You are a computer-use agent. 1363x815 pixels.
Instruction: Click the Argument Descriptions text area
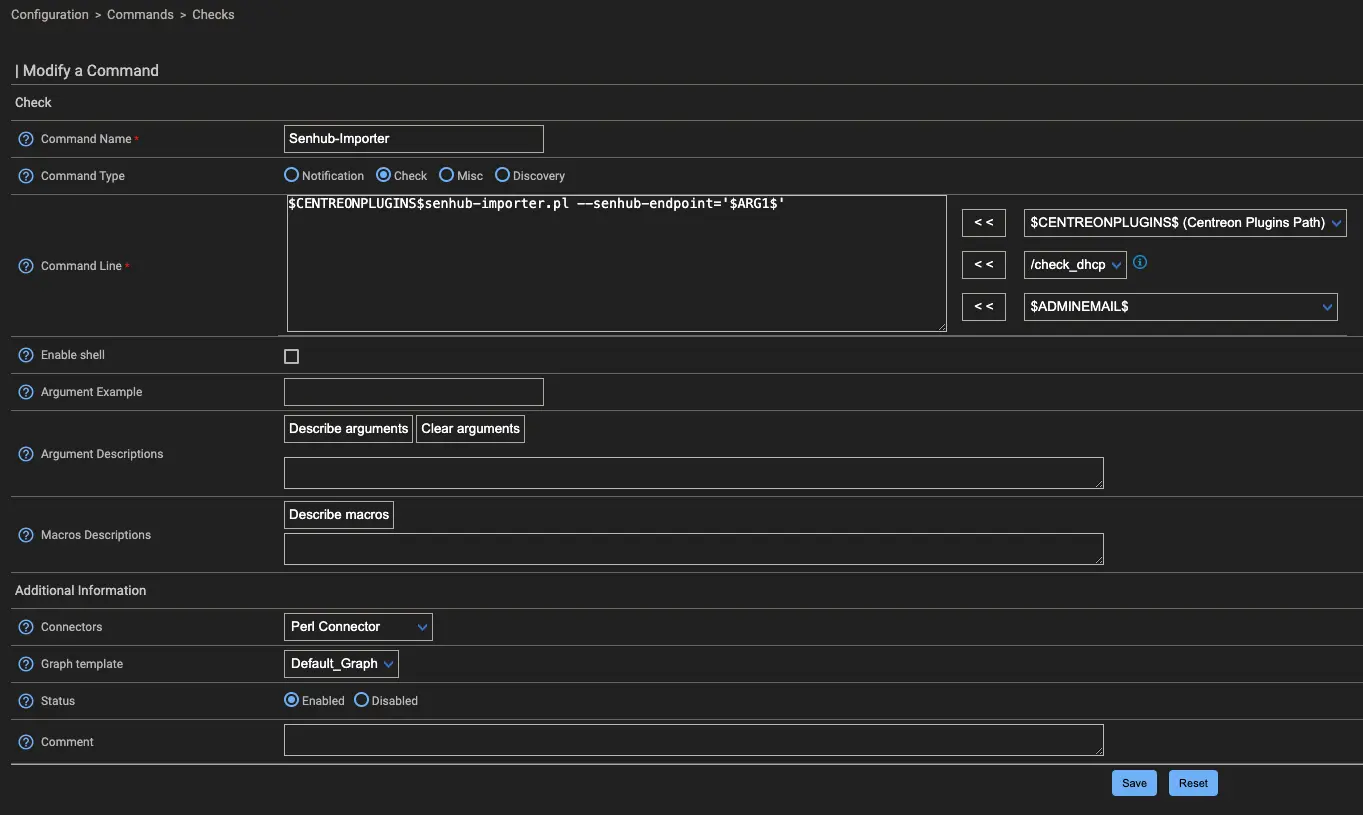(694, 473)
